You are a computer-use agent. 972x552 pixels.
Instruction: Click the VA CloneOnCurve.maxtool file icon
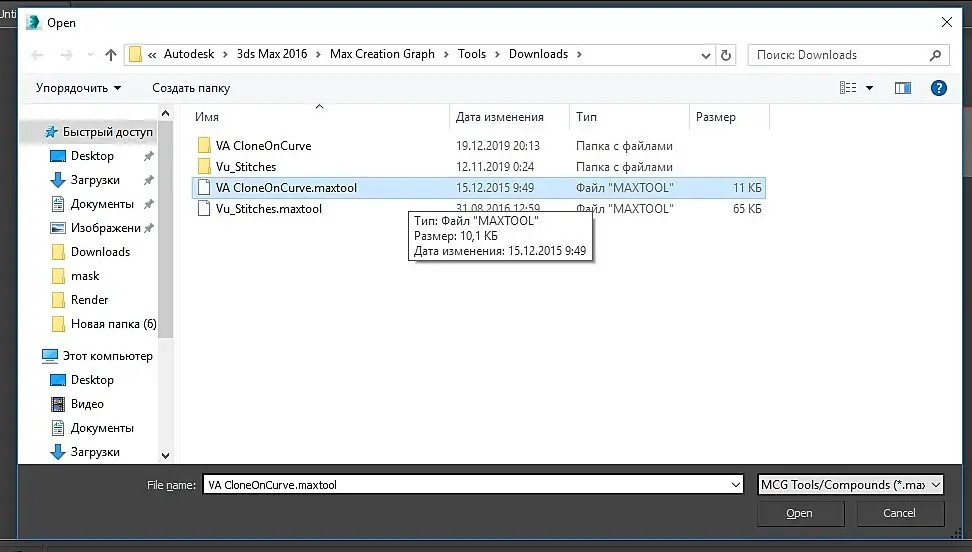204,188
